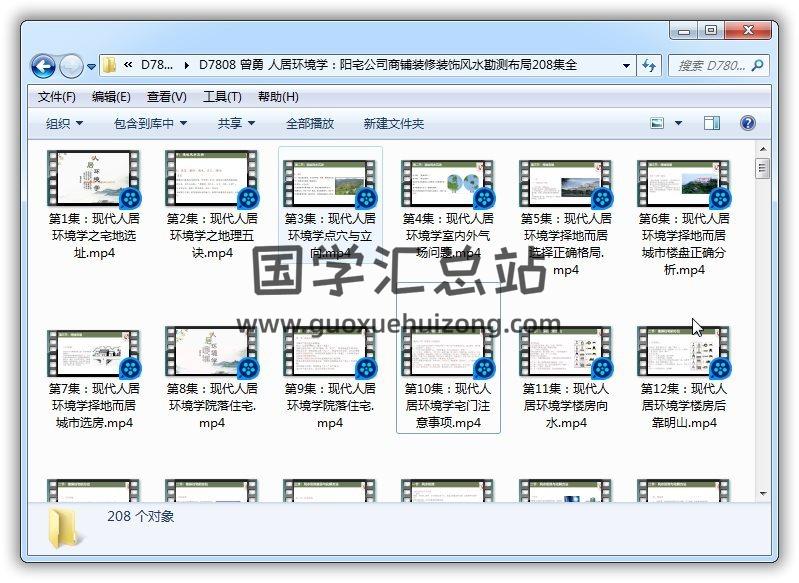The height and width of the screenshot is (583, 799).
Task: Open the 文件(F) menu
Action: click(x=57, y=96)
